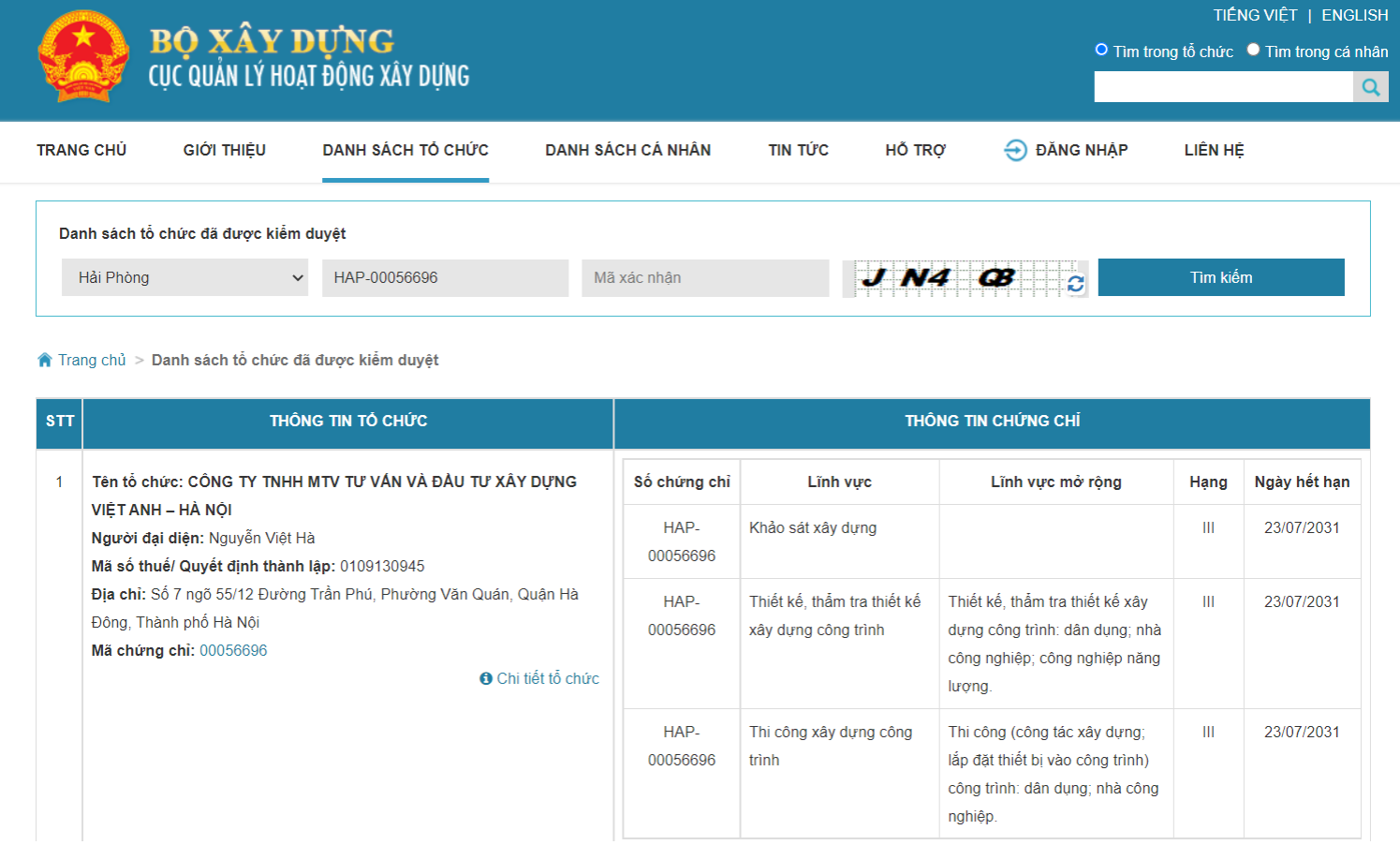Viewport: 1400px width, 845px height.
Task: Focus the Mã xác nhận input field
Action: (x=705, y=278)
